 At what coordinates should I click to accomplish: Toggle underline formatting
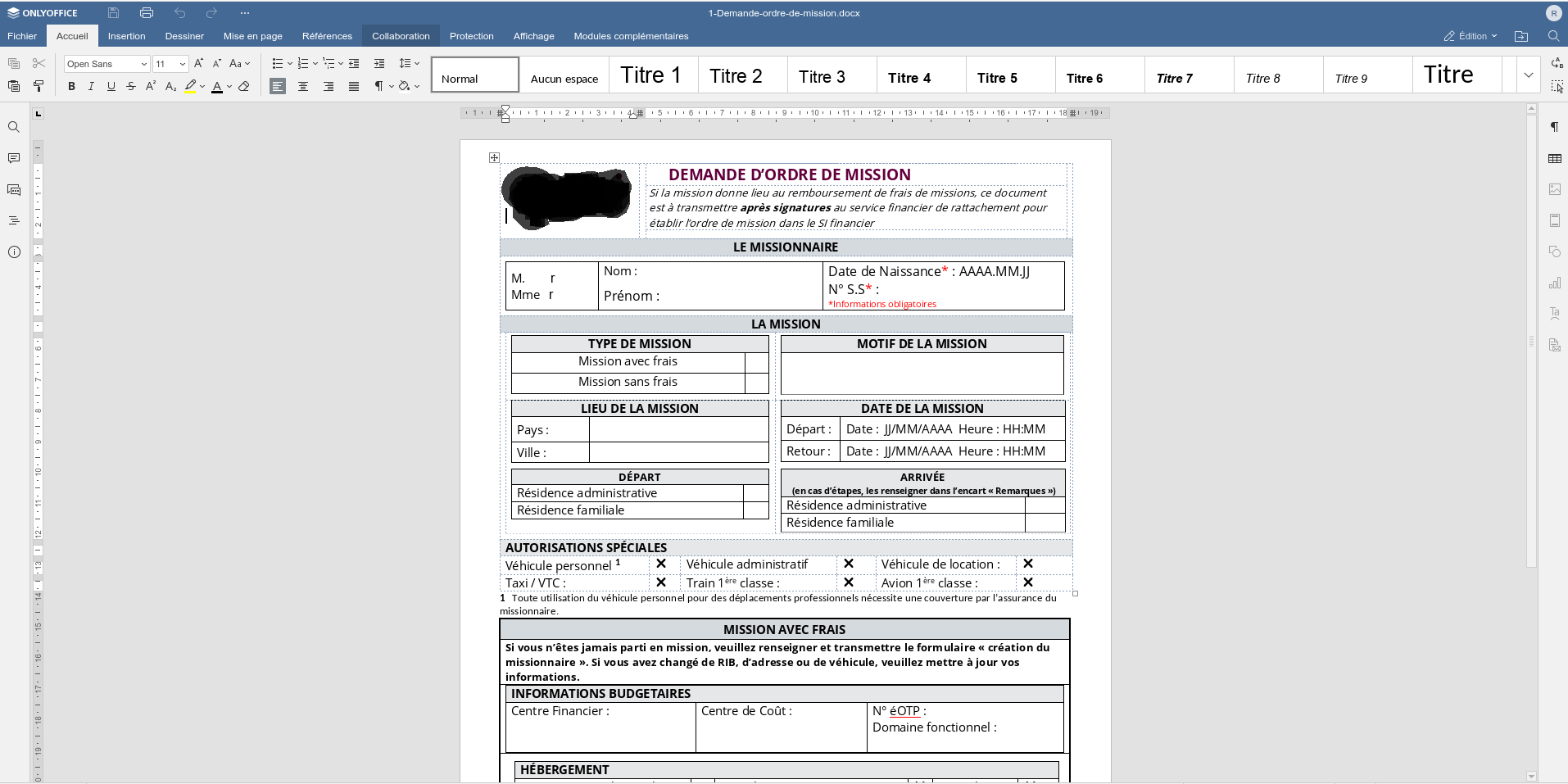[111, 86]
